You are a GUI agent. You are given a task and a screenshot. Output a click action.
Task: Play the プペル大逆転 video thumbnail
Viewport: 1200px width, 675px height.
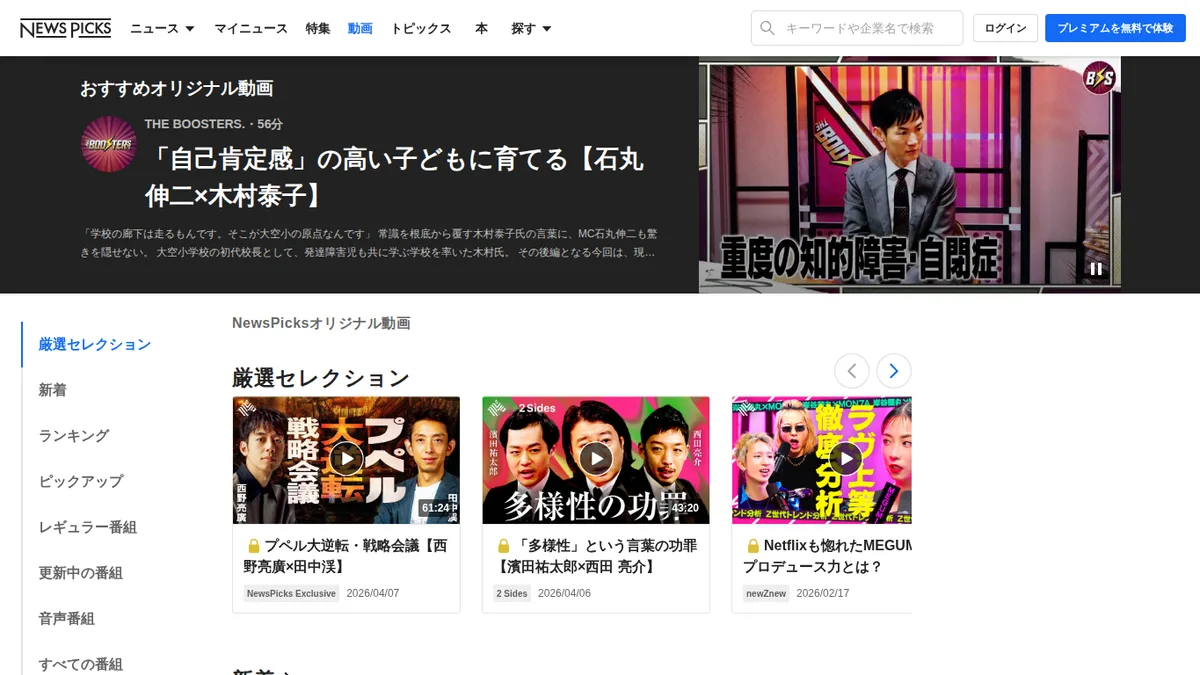pos(346,460)
